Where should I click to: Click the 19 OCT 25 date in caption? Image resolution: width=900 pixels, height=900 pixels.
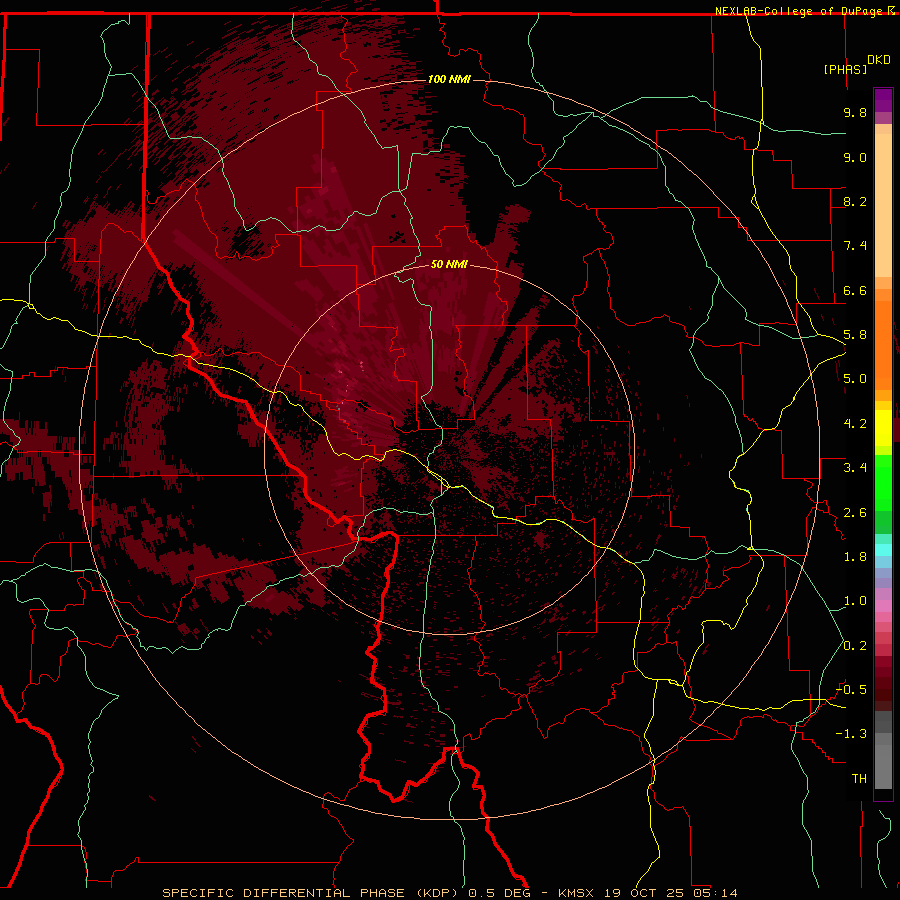tap(643, 893)
